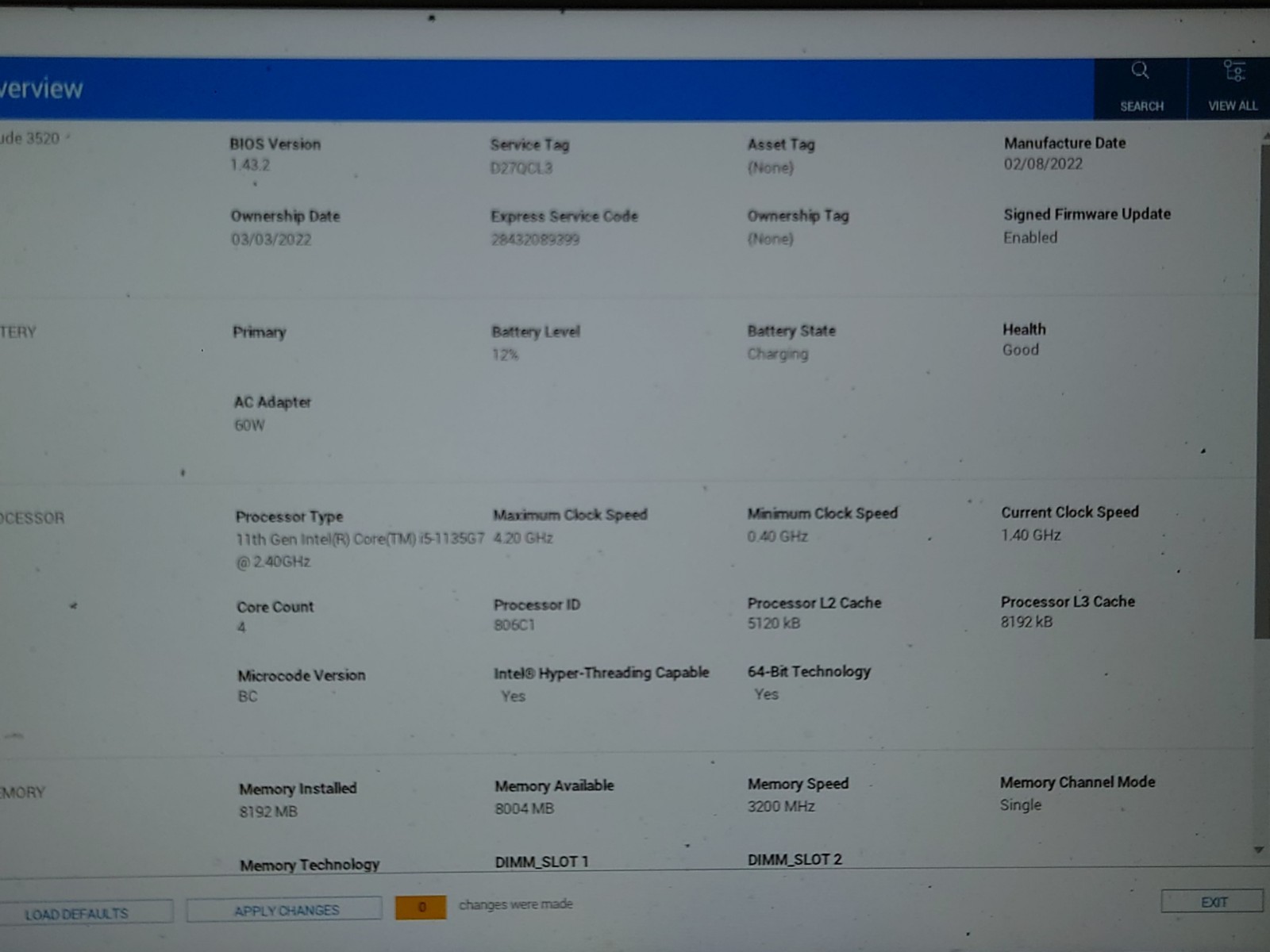Click the Memory Technology label
Screen dimensions: 1270x952
(x=310, y=865)
